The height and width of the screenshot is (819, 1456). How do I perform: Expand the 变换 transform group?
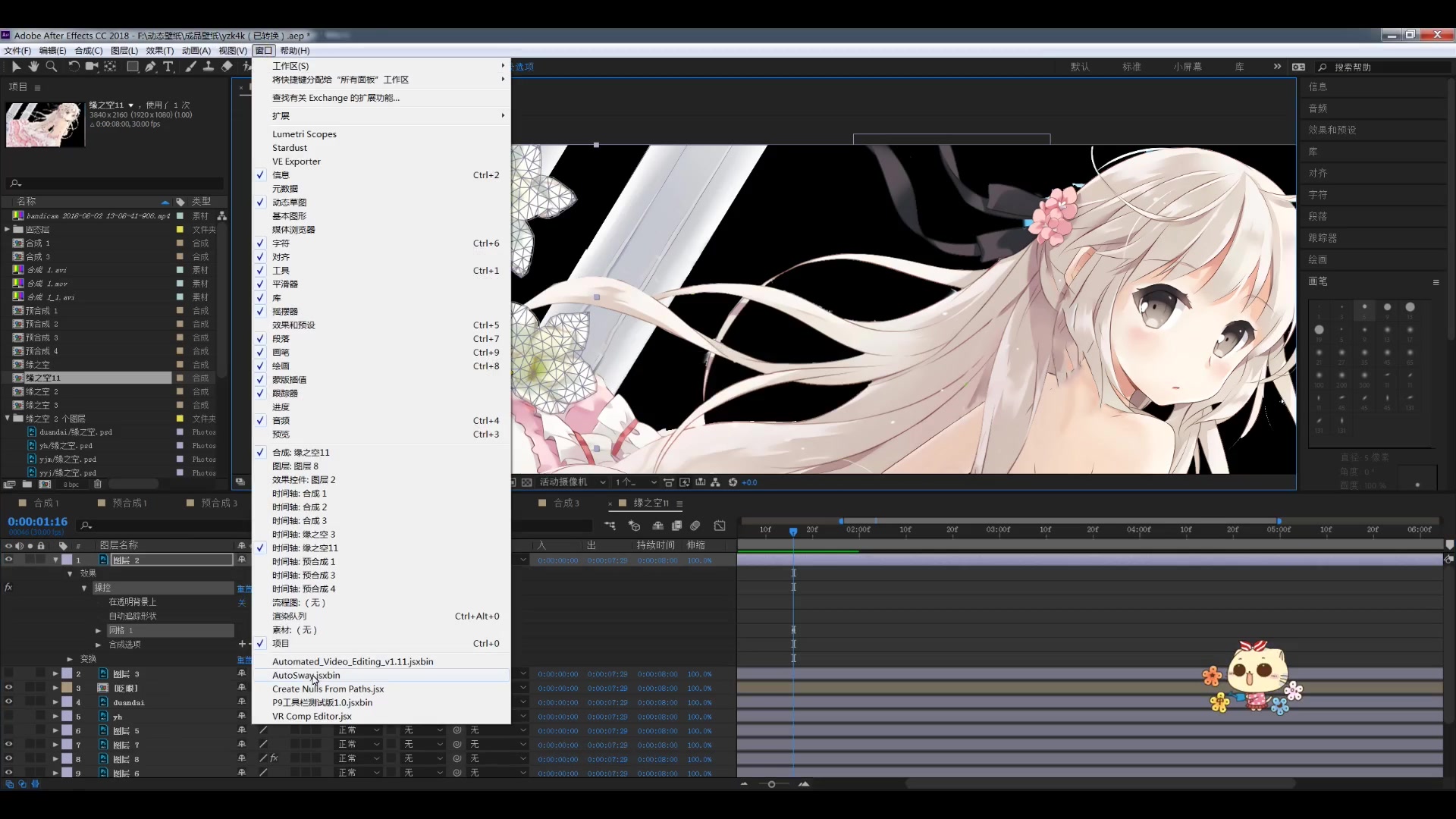pos(70,659)
